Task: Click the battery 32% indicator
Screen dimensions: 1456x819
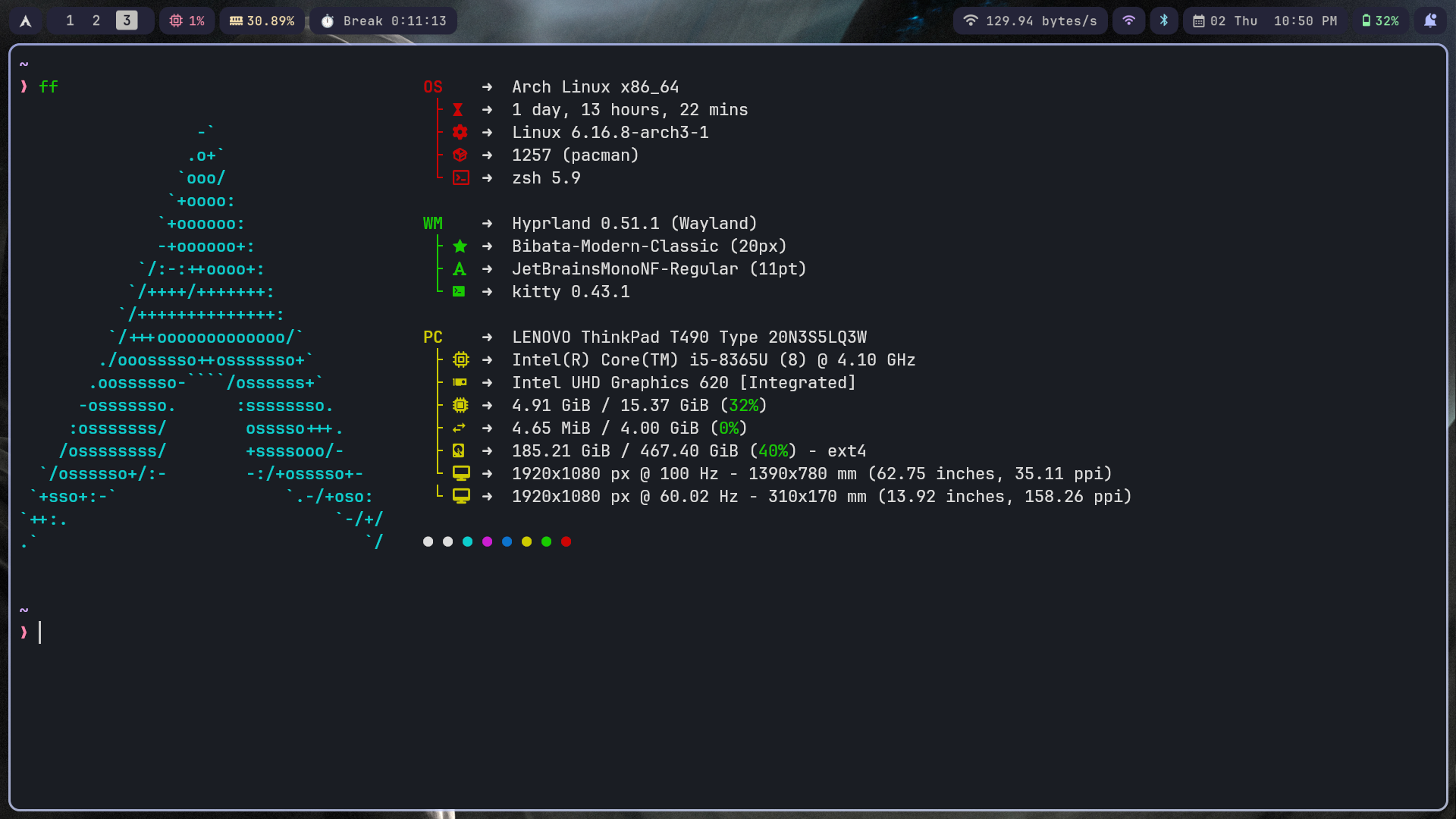Action: (1380, 20)
